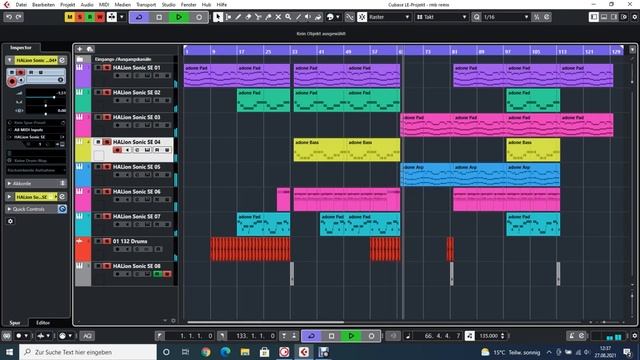640x360 pixels.
Task: Collapse the HALion Sonic inspector header
Action: click(x=9, y=60)
